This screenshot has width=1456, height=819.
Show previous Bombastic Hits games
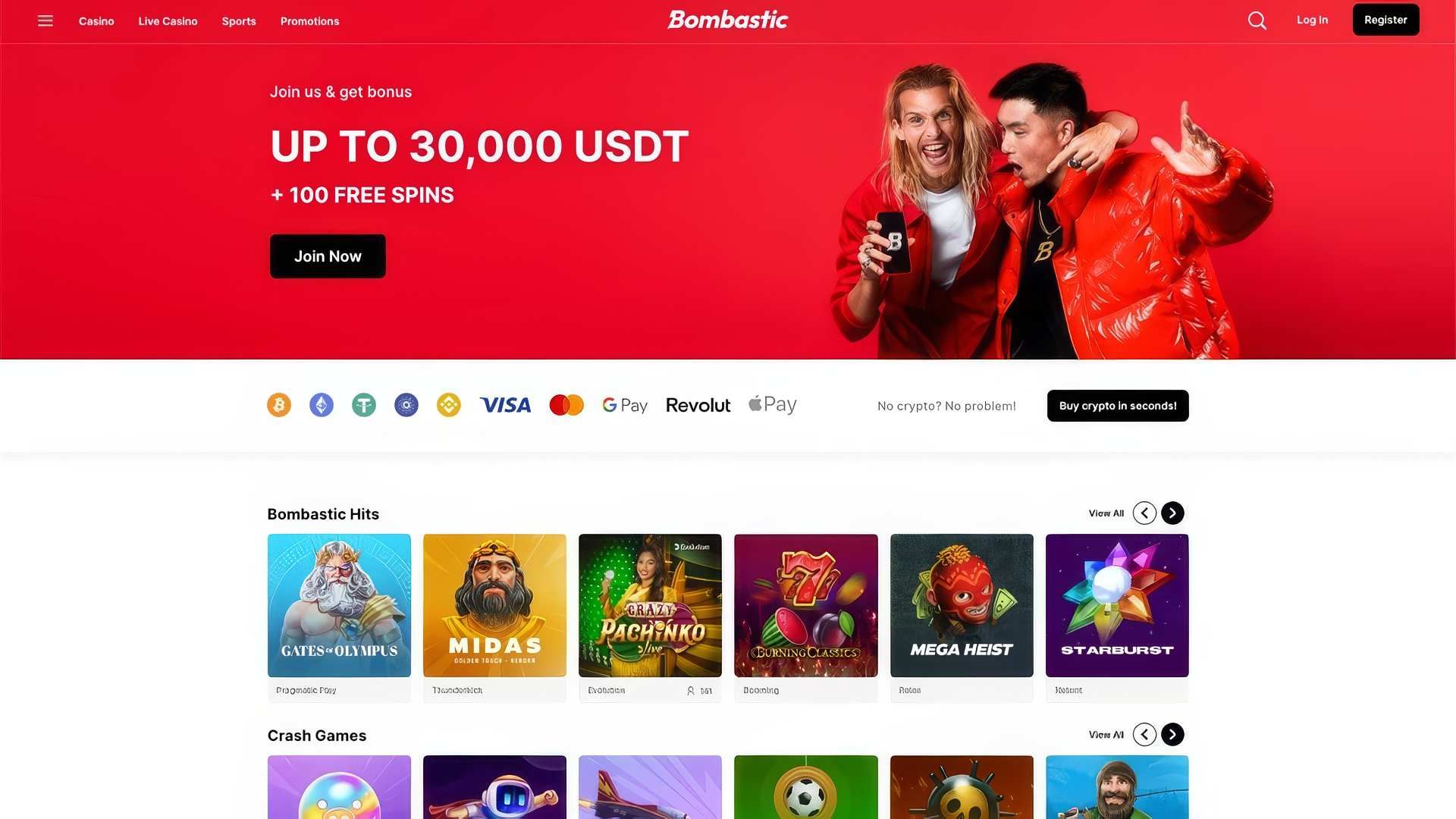1144,513
